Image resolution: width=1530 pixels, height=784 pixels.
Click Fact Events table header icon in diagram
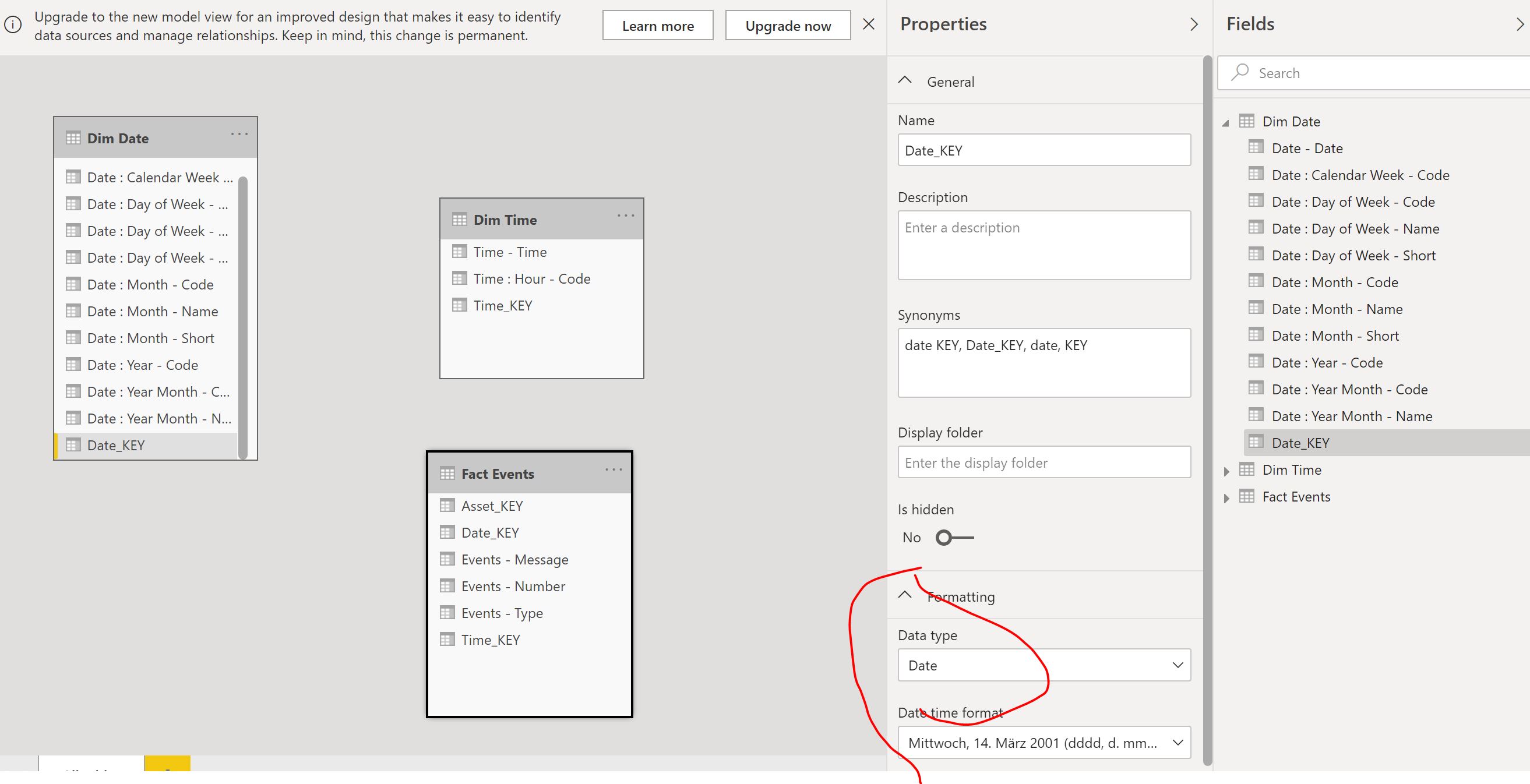447,474
